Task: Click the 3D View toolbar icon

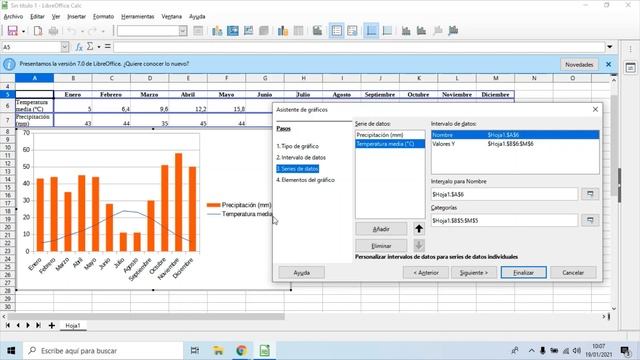Action: pos(264,31)
